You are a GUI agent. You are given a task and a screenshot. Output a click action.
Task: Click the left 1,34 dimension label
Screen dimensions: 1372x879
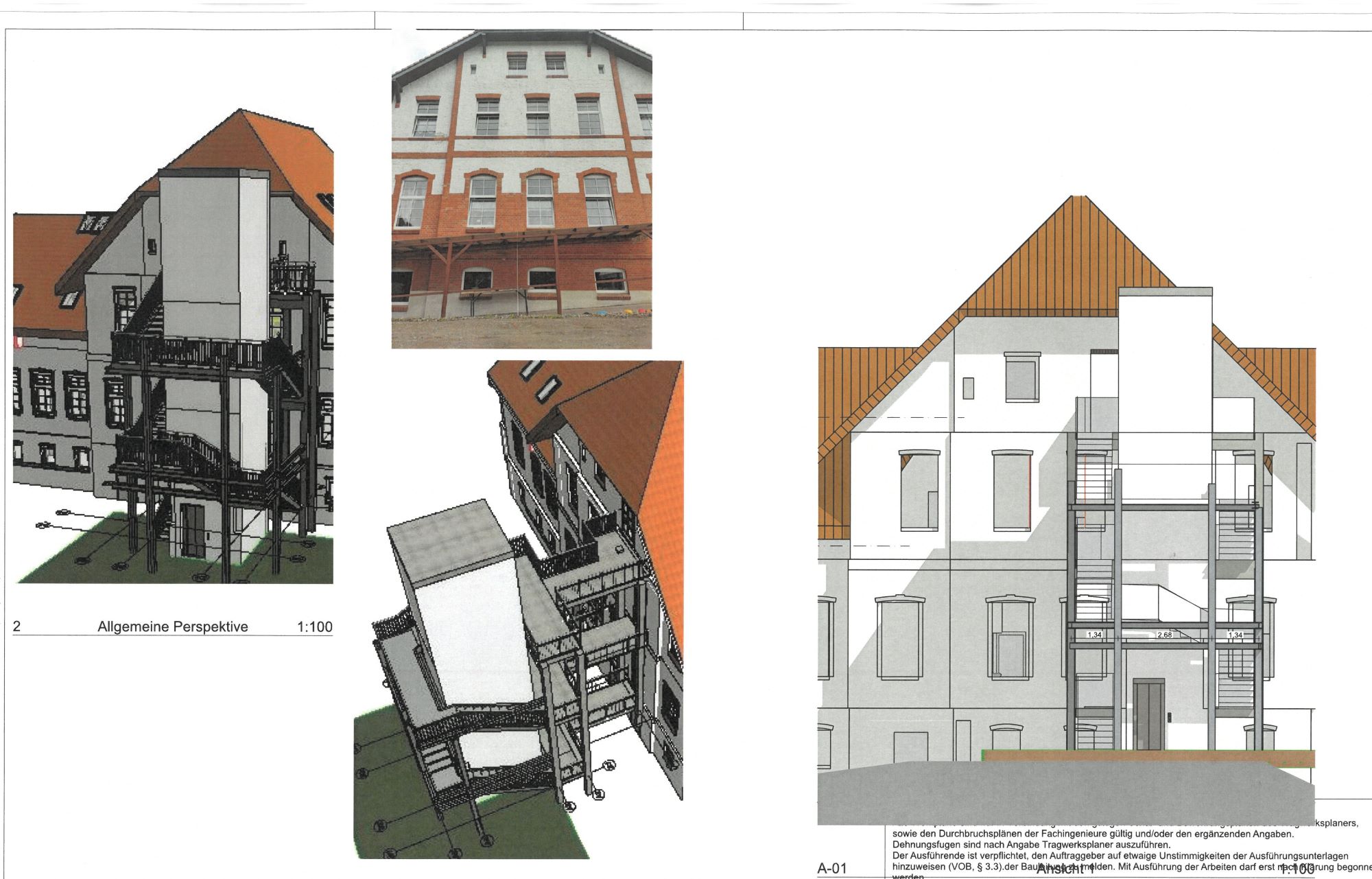click(1094, 635)
